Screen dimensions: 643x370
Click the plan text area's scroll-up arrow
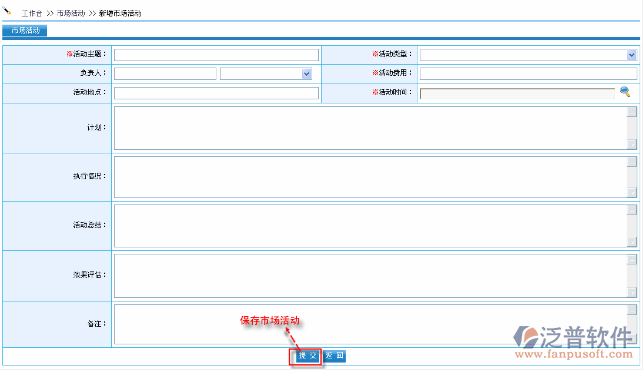tap(632, 112)
